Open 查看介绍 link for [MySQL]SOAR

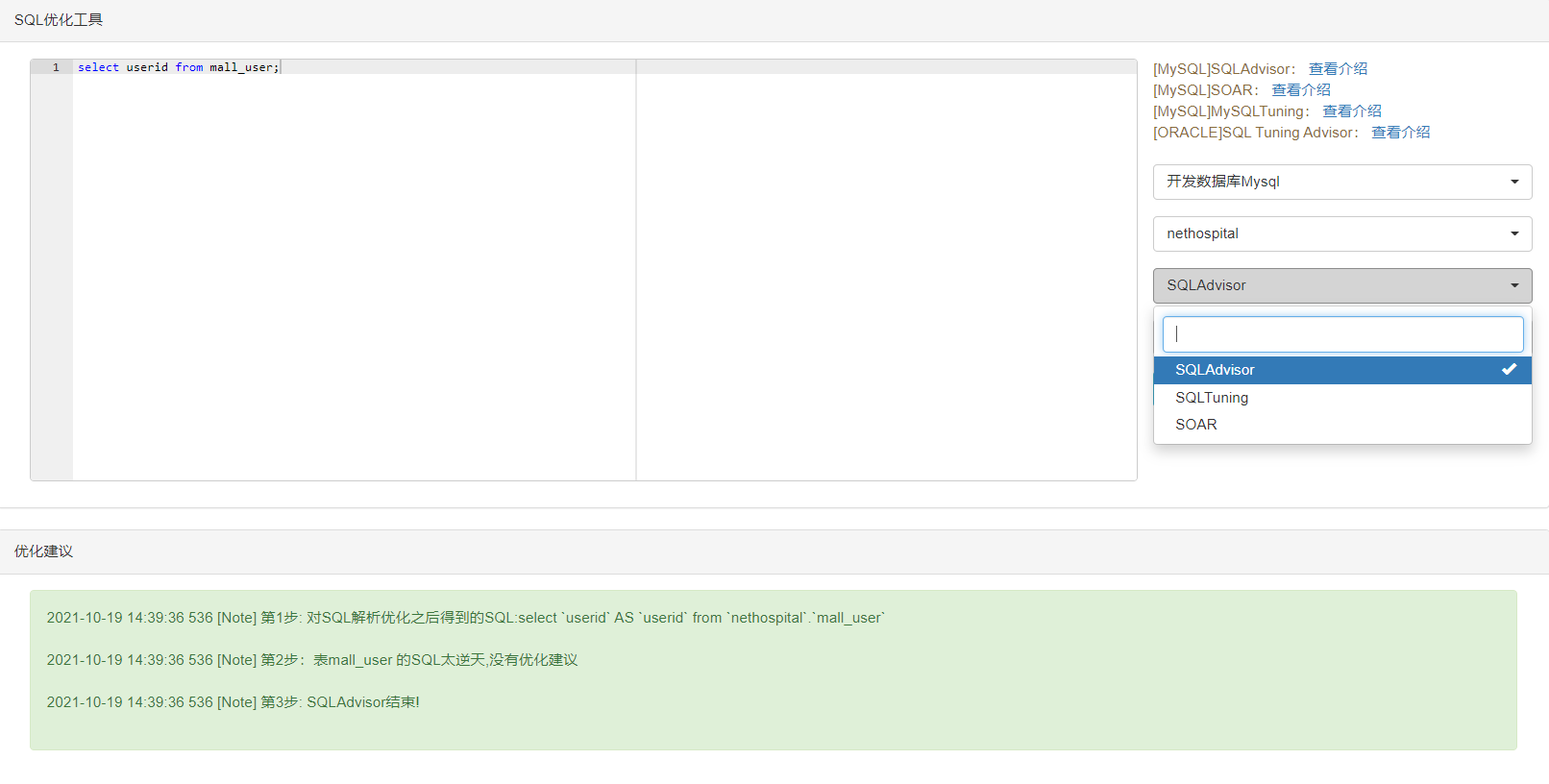click(1301, 90)
